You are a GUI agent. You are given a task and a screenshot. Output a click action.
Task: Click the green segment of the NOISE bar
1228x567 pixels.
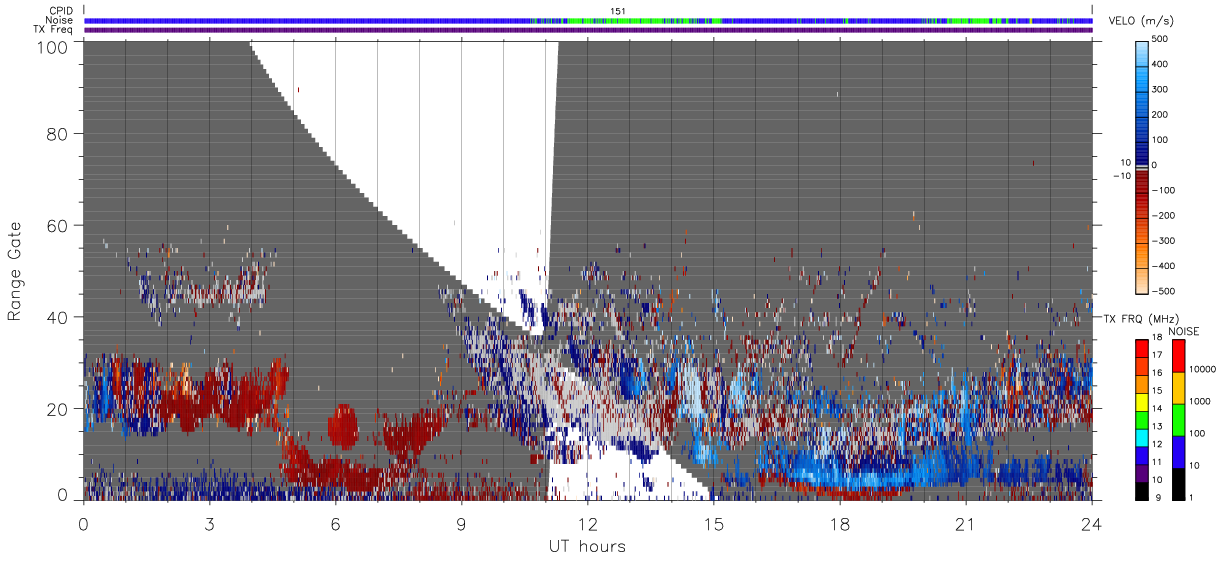pyautogui.click(x=1179, y=420)
